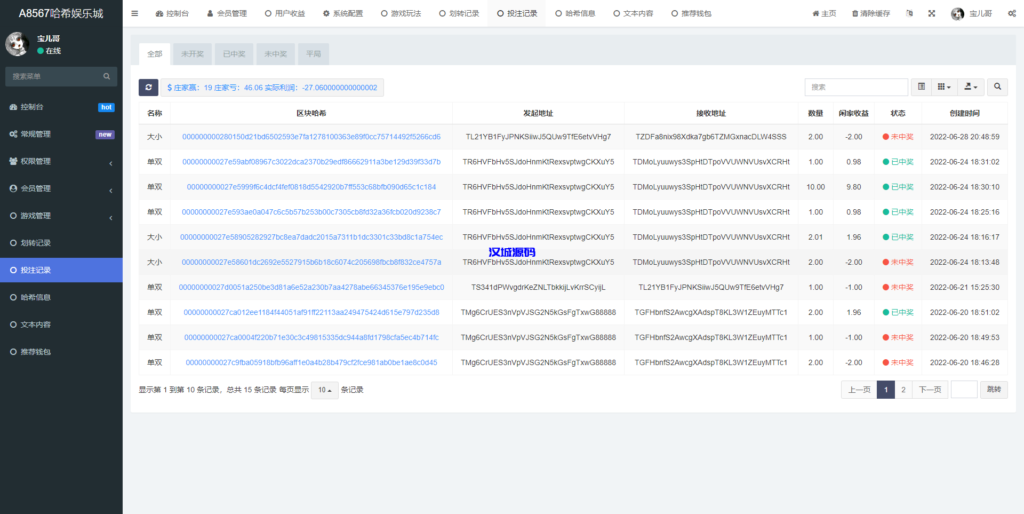The width and height of the screenshot is (1024, 514).
Task: Toggle table card view icon
Action: pos(921,86)
